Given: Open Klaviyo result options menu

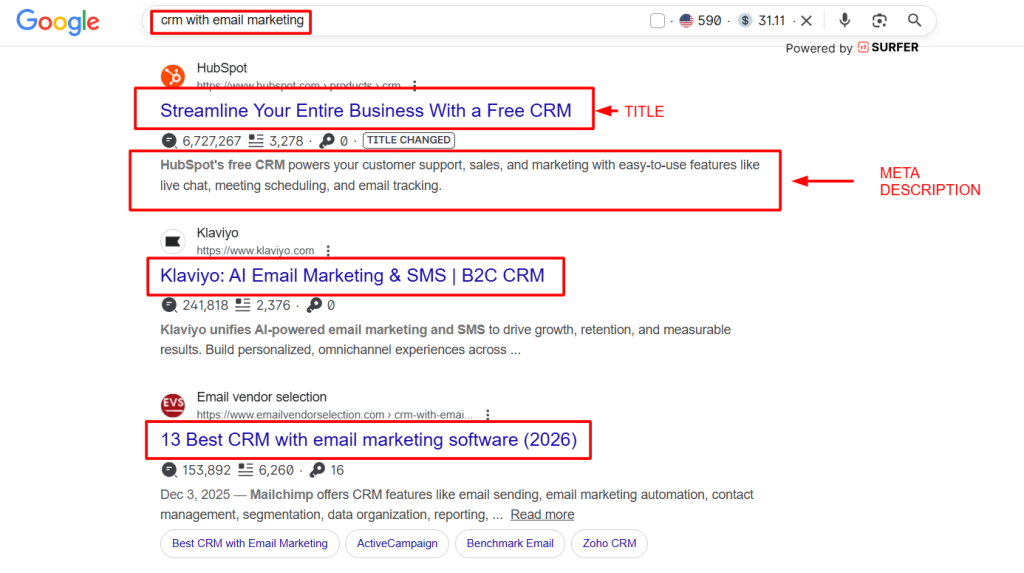Looking at the screenshot, I should [328, 250].
